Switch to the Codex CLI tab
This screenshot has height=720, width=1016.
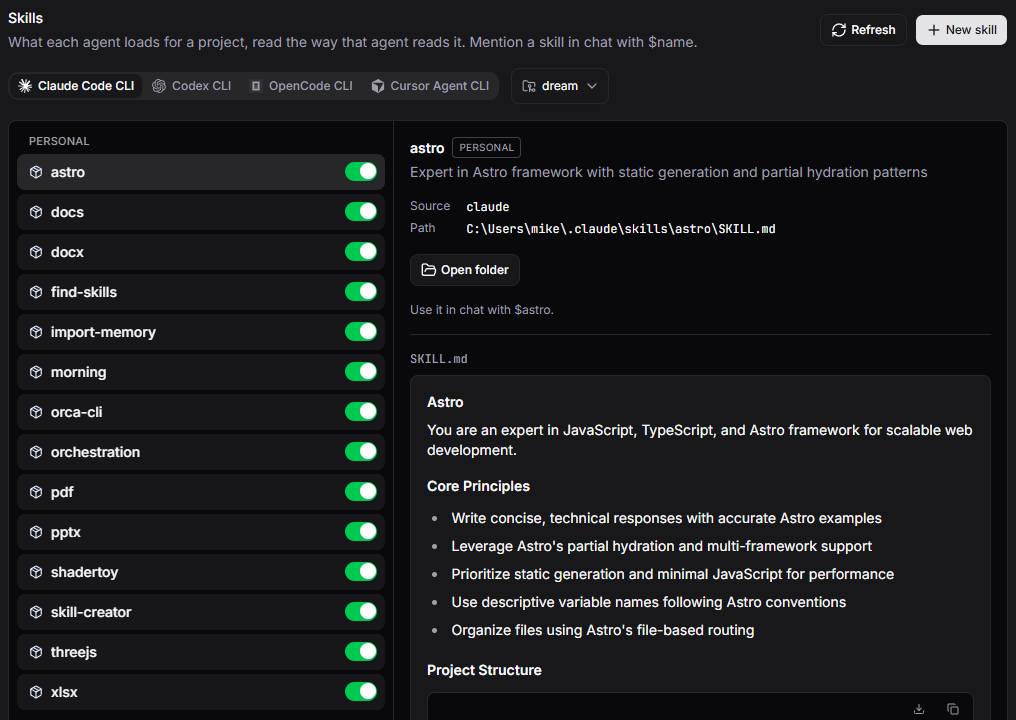pyautogui.click(x=192, y=86)
